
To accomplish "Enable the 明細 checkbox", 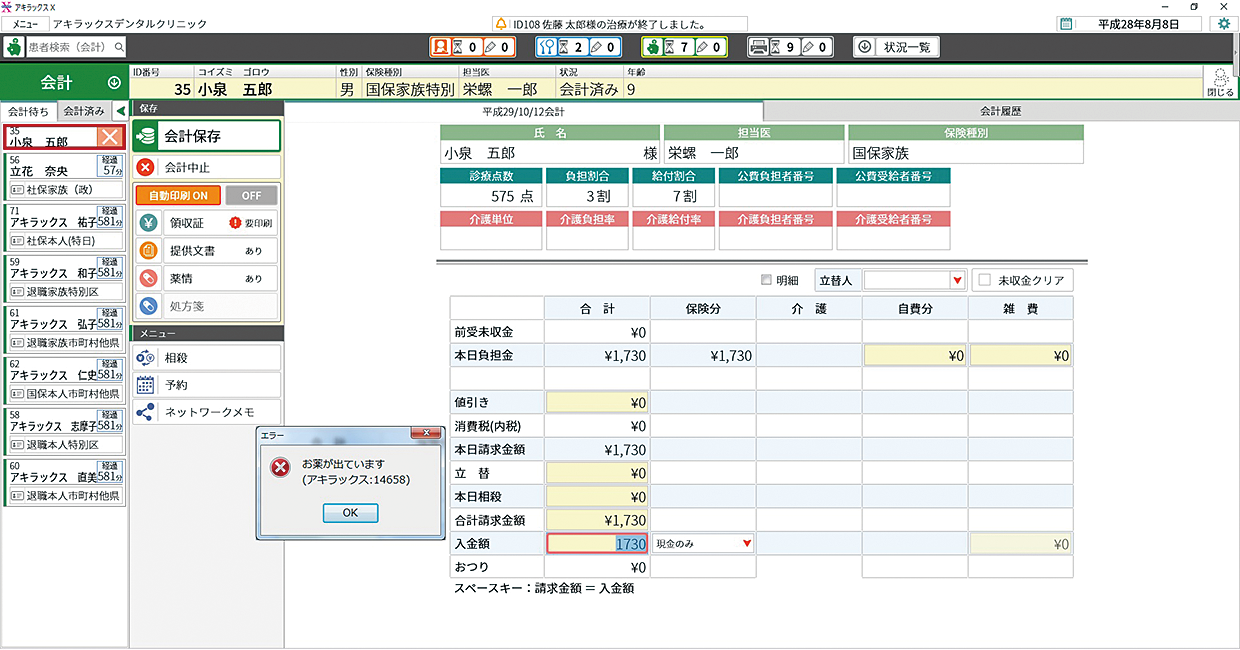I will pyautogui.click(x=767, y=281).
